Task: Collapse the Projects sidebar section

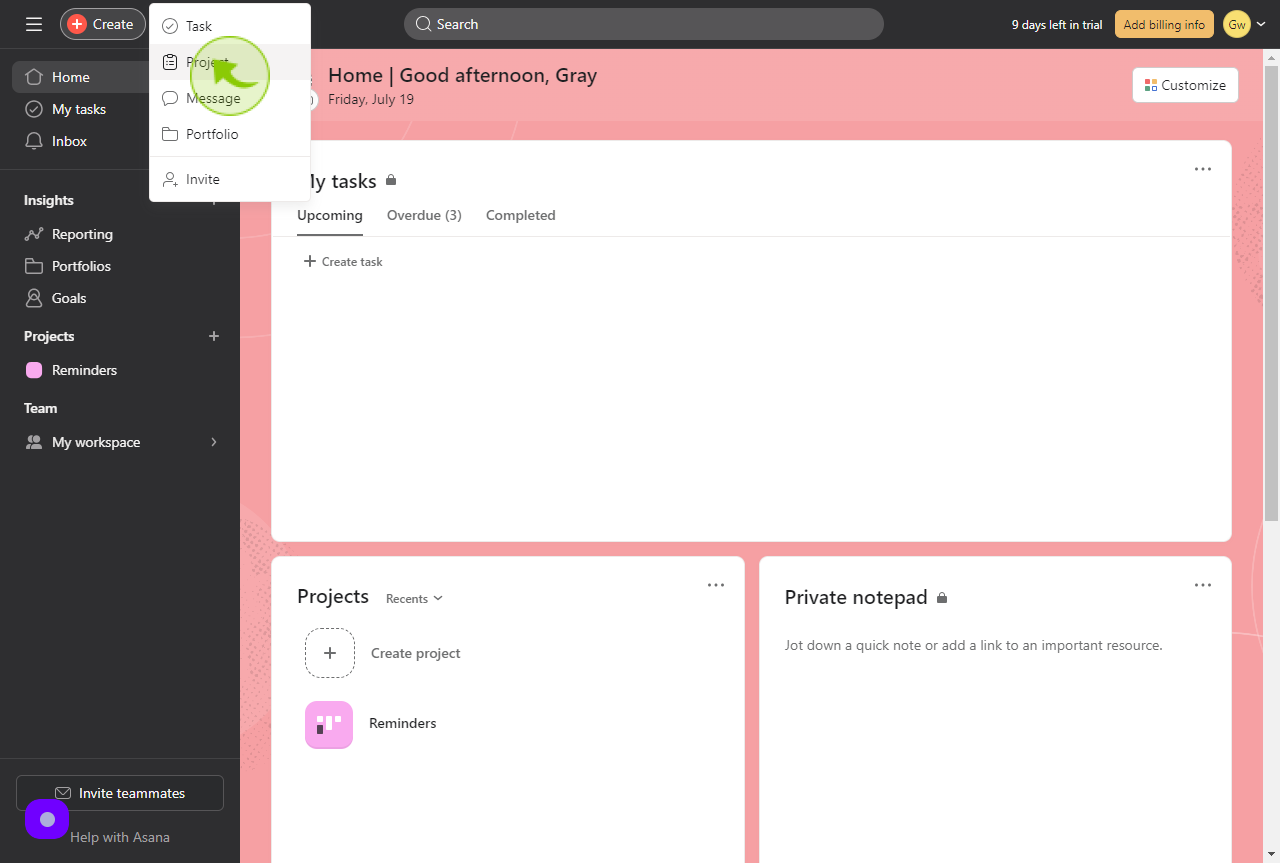Action: (x=49, y=336)
